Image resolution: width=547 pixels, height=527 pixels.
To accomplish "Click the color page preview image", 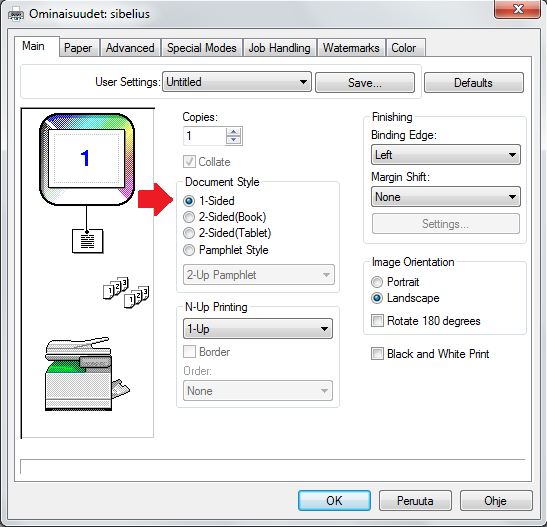I will (87, 159).
